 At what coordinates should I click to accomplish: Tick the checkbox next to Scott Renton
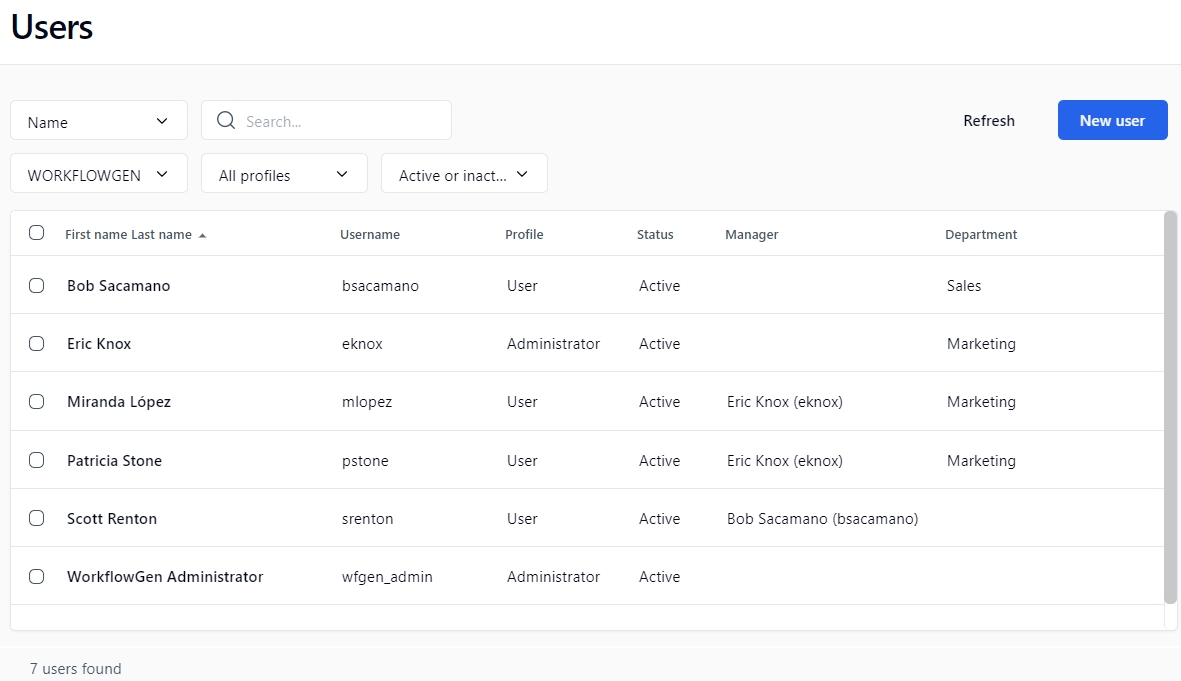(37, 519)
